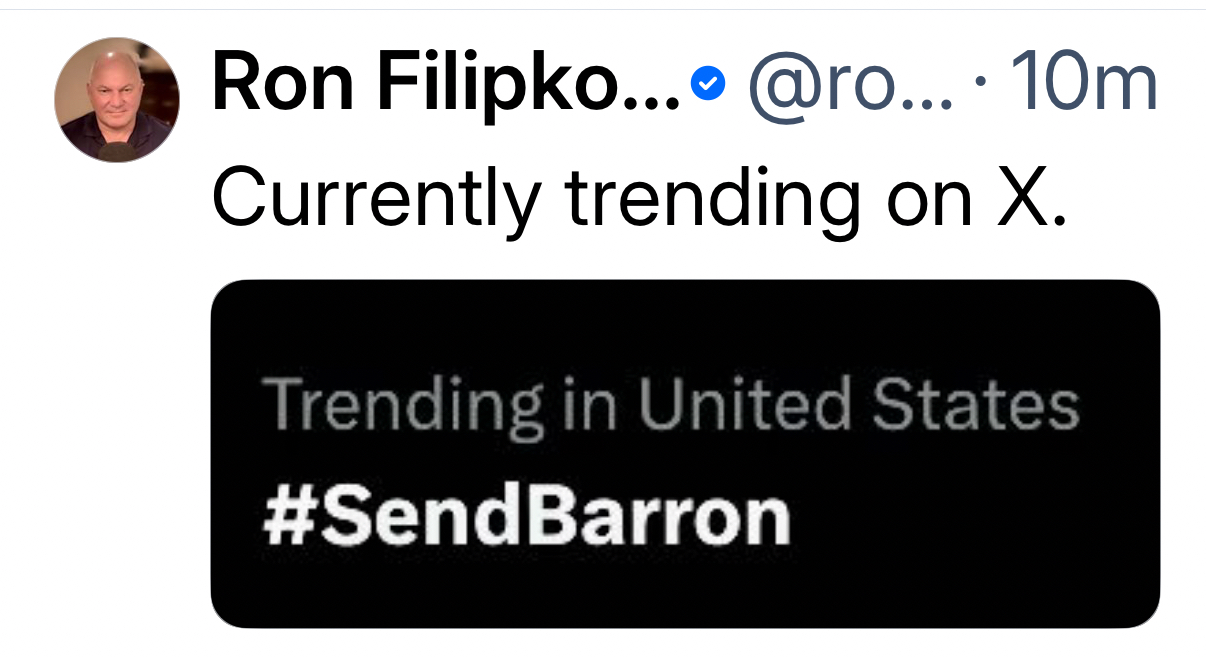Click the blue verified checkmark badge

click(x=709, y=84)
